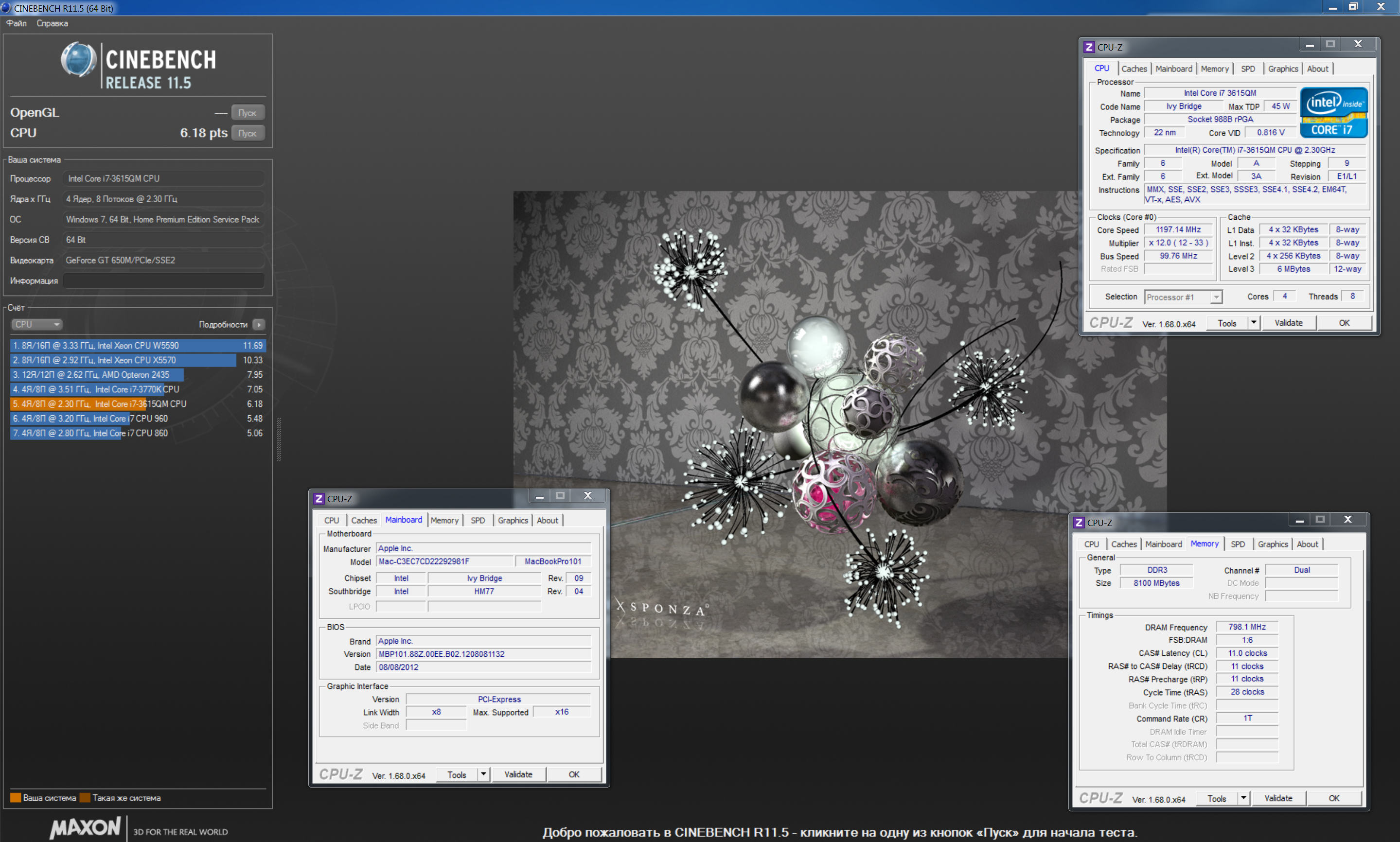Click the Intel Core i7 inside badge
Screen dimensions: 1400x842
click(x=1333, y=112)
